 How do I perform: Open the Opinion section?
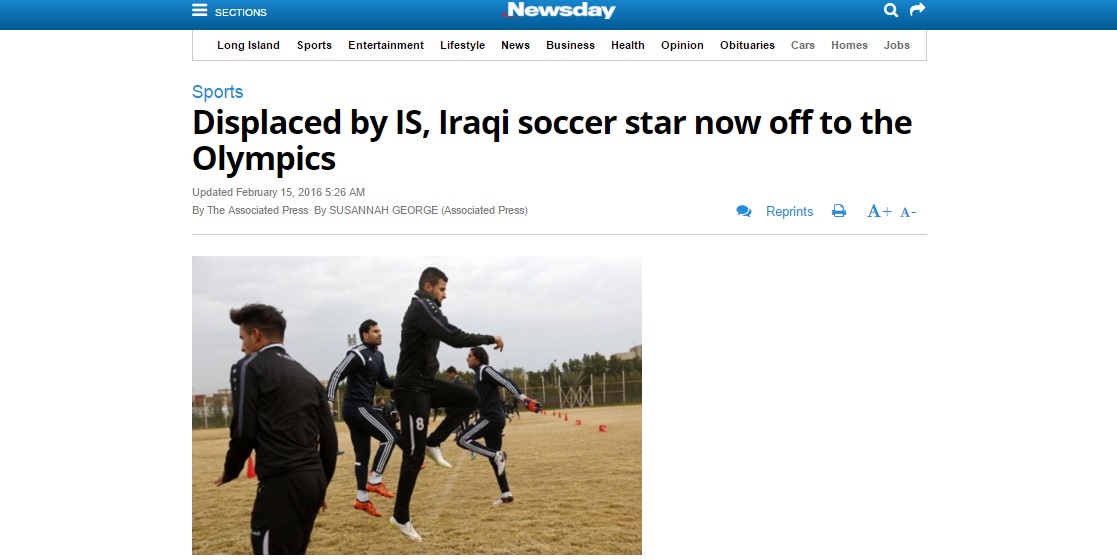[682, 45]
